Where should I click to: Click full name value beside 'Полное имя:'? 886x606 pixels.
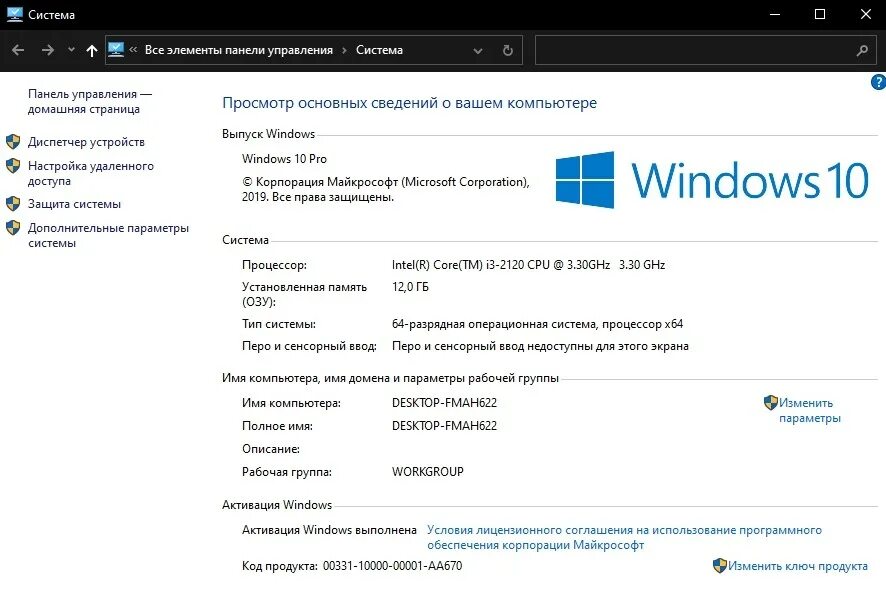445,426
